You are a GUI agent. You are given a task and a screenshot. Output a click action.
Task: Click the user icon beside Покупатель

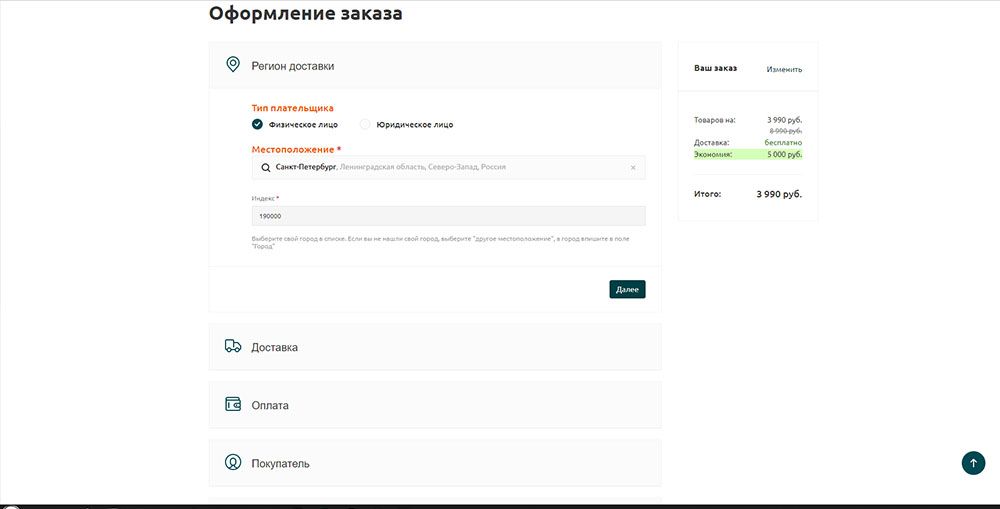click(x=233, y=463)
